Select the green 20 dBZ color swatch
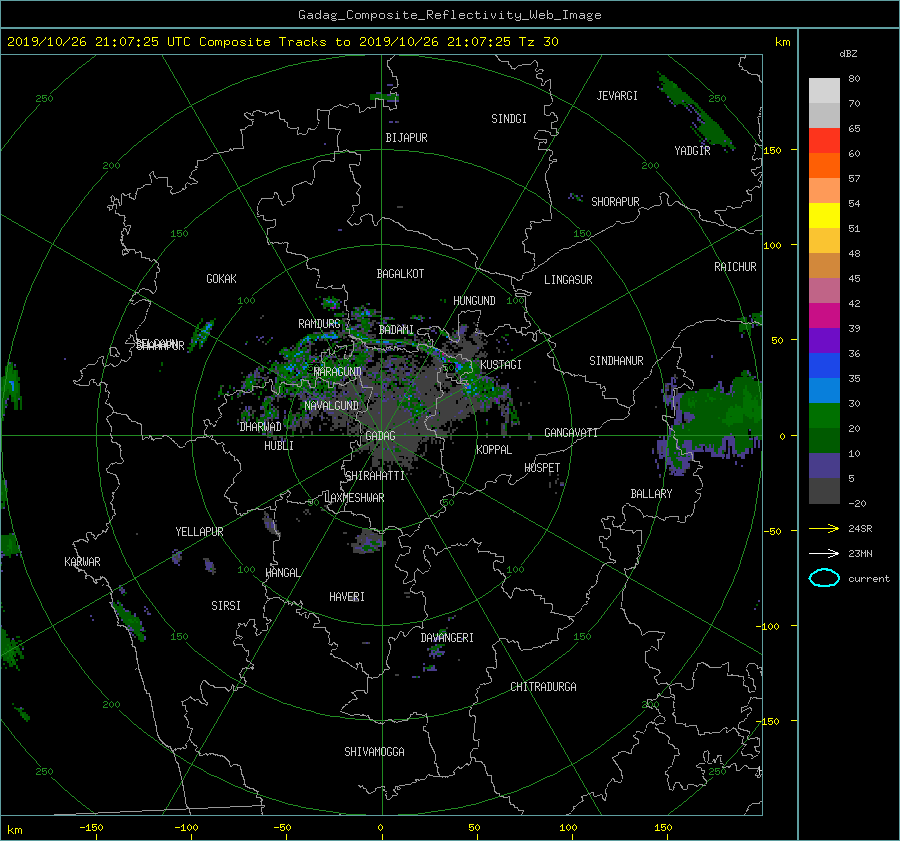This screenshot has height=841, width=900. click(x=824, y=416)
